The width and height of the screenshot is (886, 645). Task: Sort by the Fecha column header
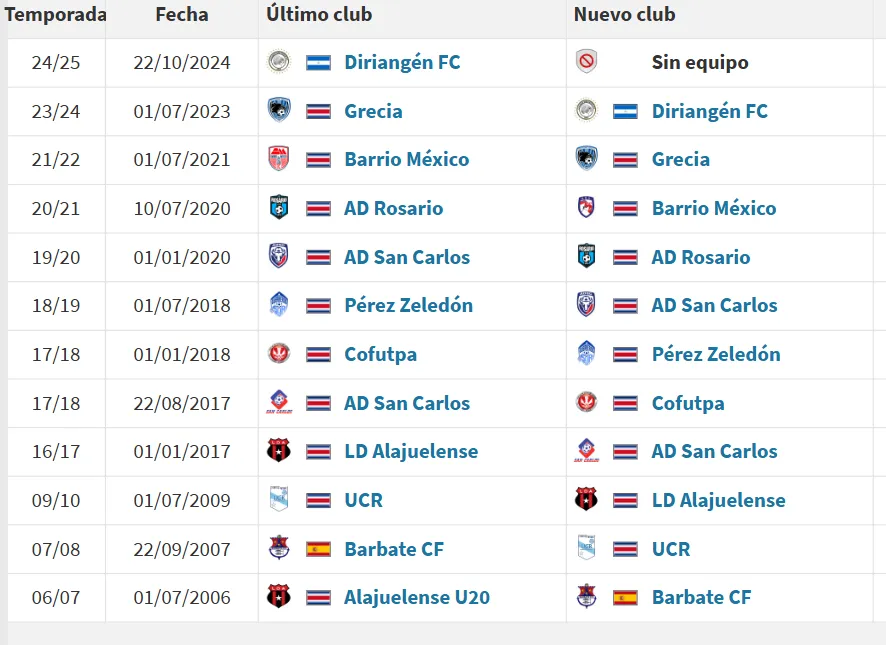click(x=180, y=14)
